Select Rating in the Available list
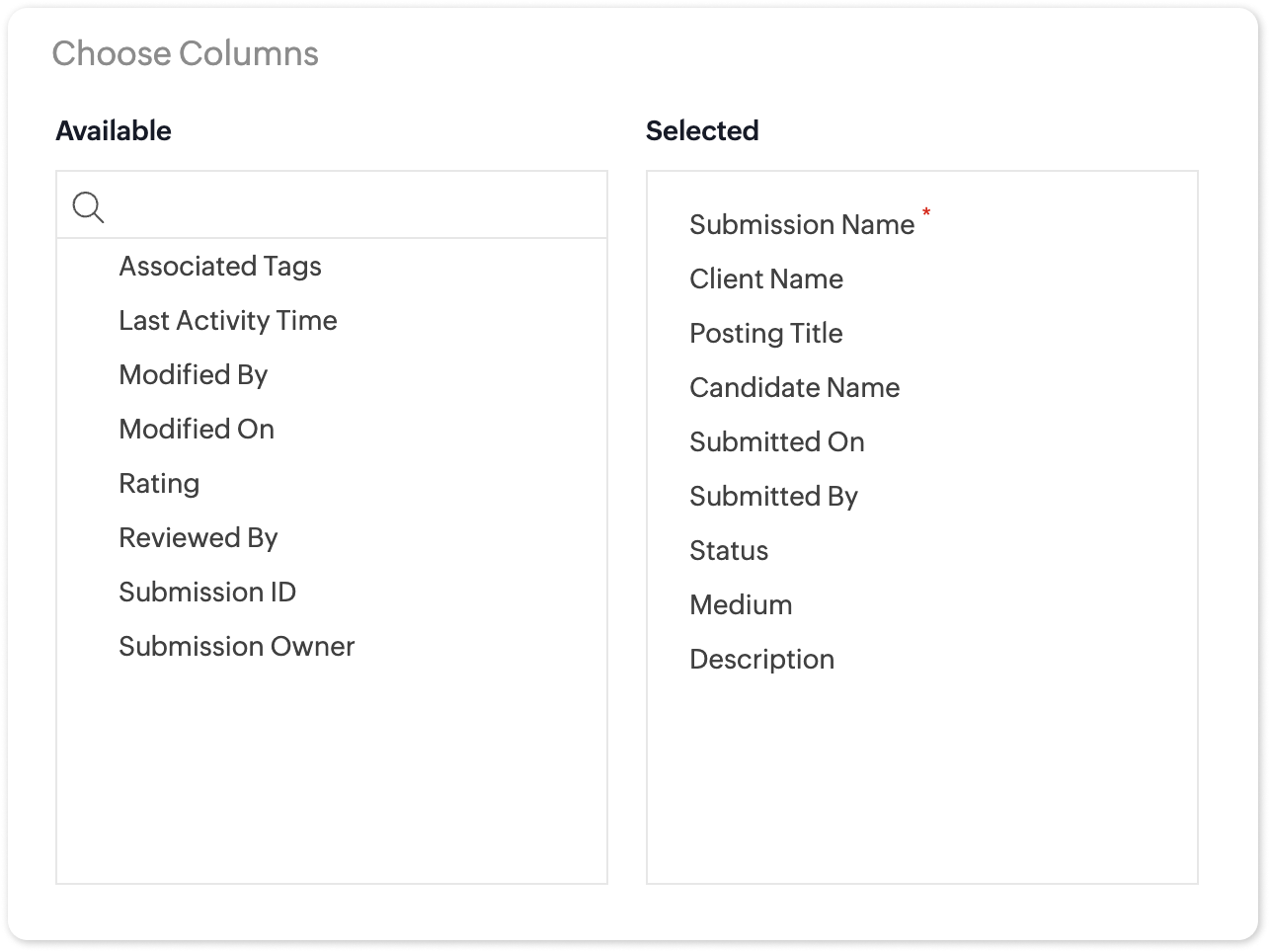1270x952 pixels. tap(159, 484)
